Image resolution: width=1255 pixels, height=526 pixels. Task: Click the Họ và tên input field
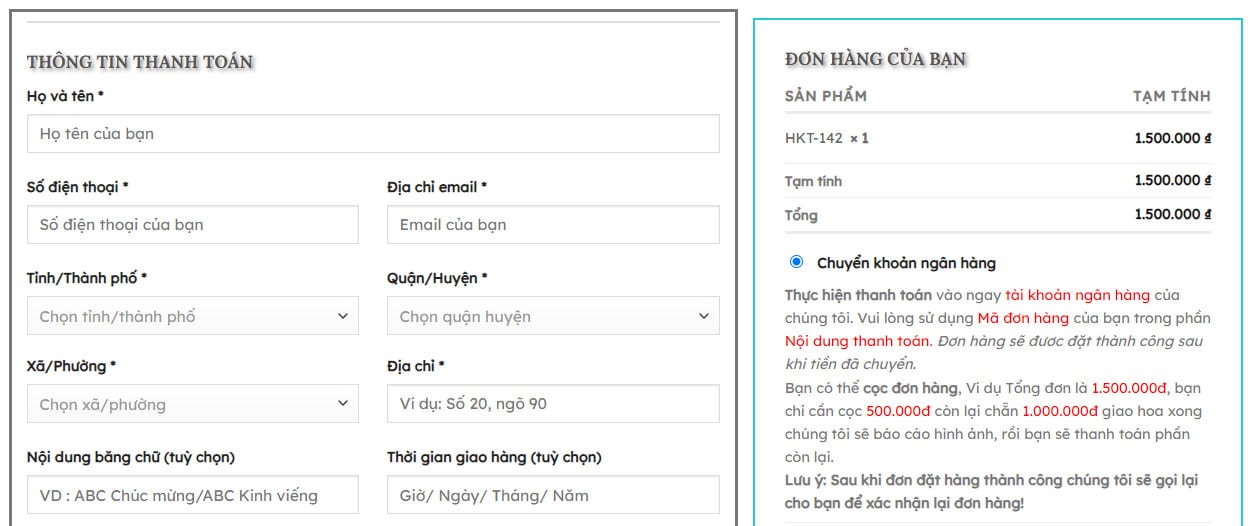(x=372, y=134)
